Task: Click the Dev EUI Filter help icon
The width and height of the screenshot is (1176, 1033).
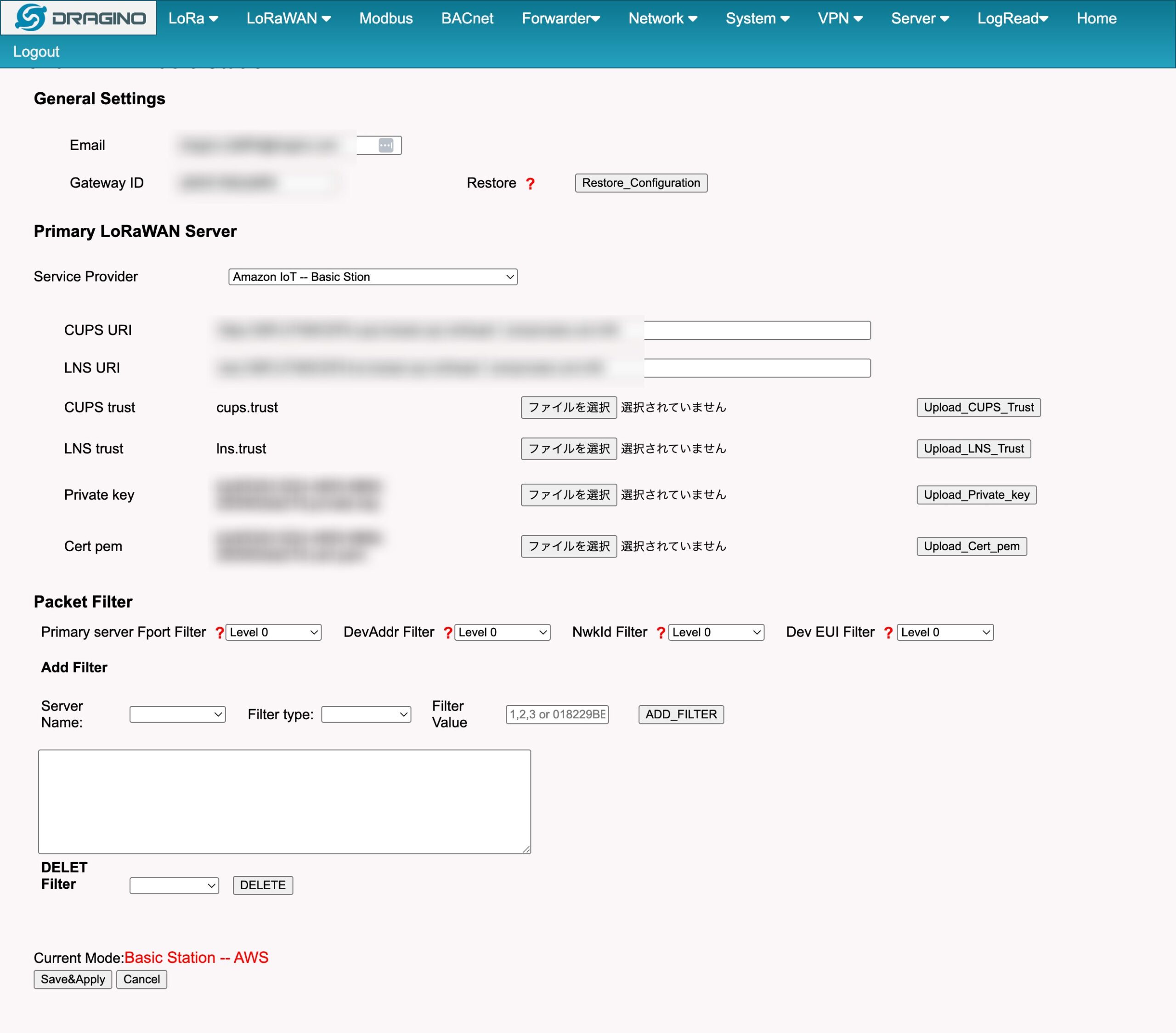Action: click(x=888, y=632)
